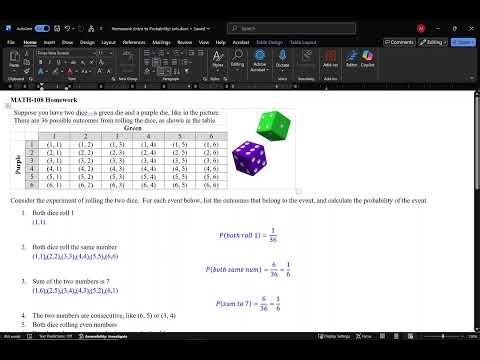Click the Clear All Formatting icon
This screenshot has width=480, height=360.
click(102, 62)
